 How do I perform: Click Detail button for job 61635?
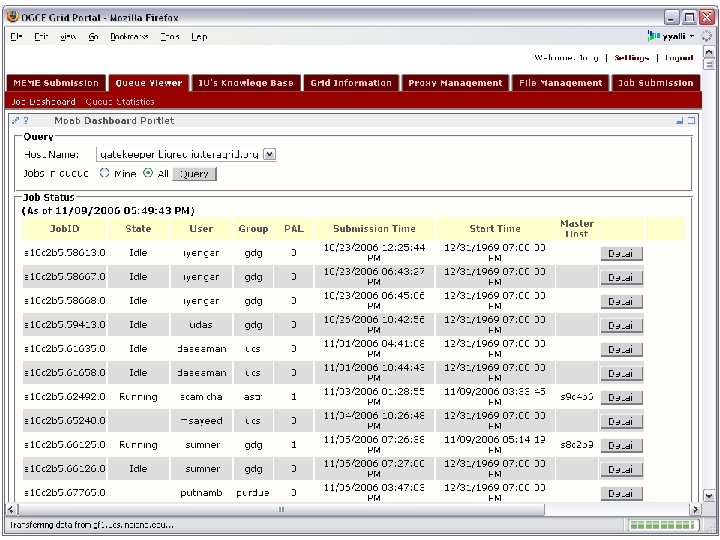tap(621, 349)
